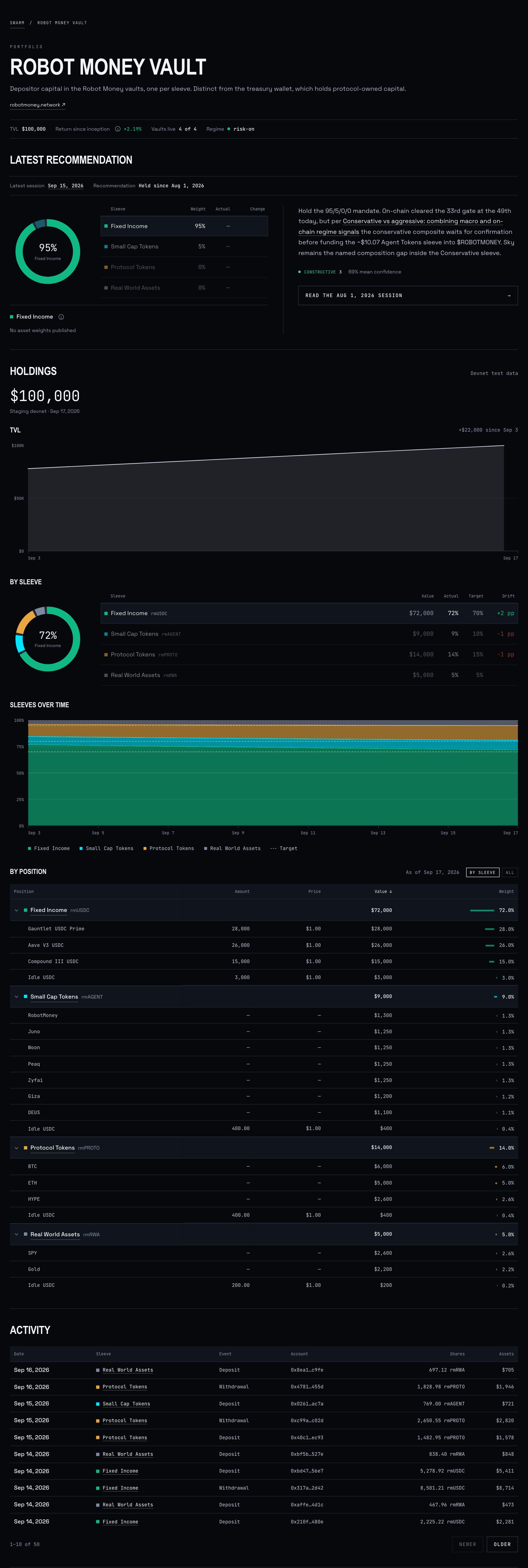Click the Small Cap Tokens teal swatch in By Sleeve table
Screen dimensions: 528x1568
point(106,634)
